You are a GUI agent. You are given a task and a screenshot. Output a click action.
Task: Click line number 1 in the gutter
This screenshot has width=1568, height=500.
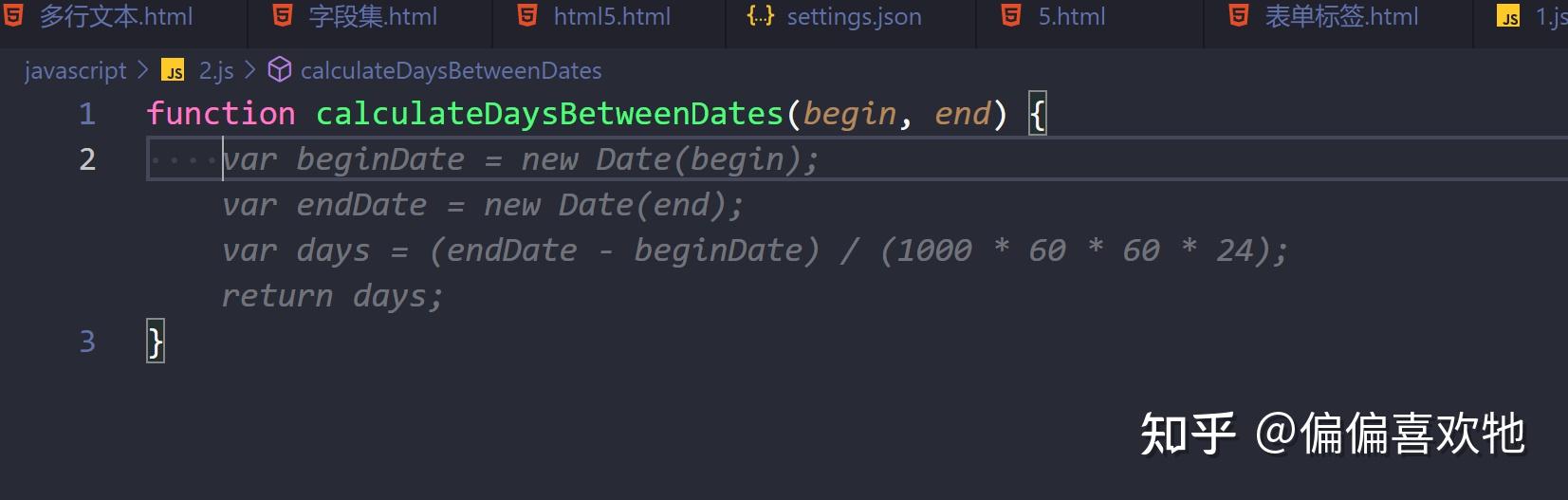coord(87,114)
